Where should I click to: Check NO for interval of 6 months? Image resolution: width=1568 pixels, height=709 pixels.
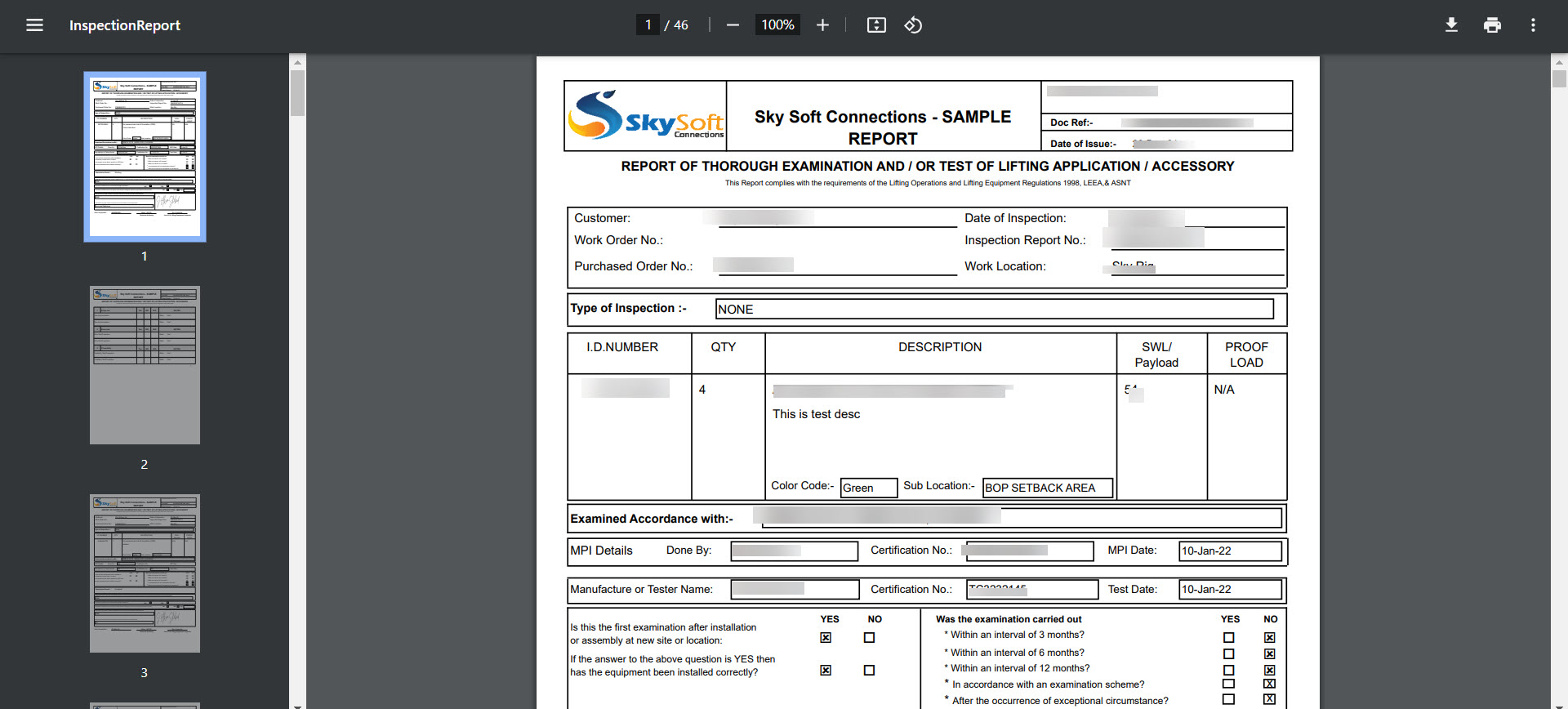click(x=1269, y=654)
